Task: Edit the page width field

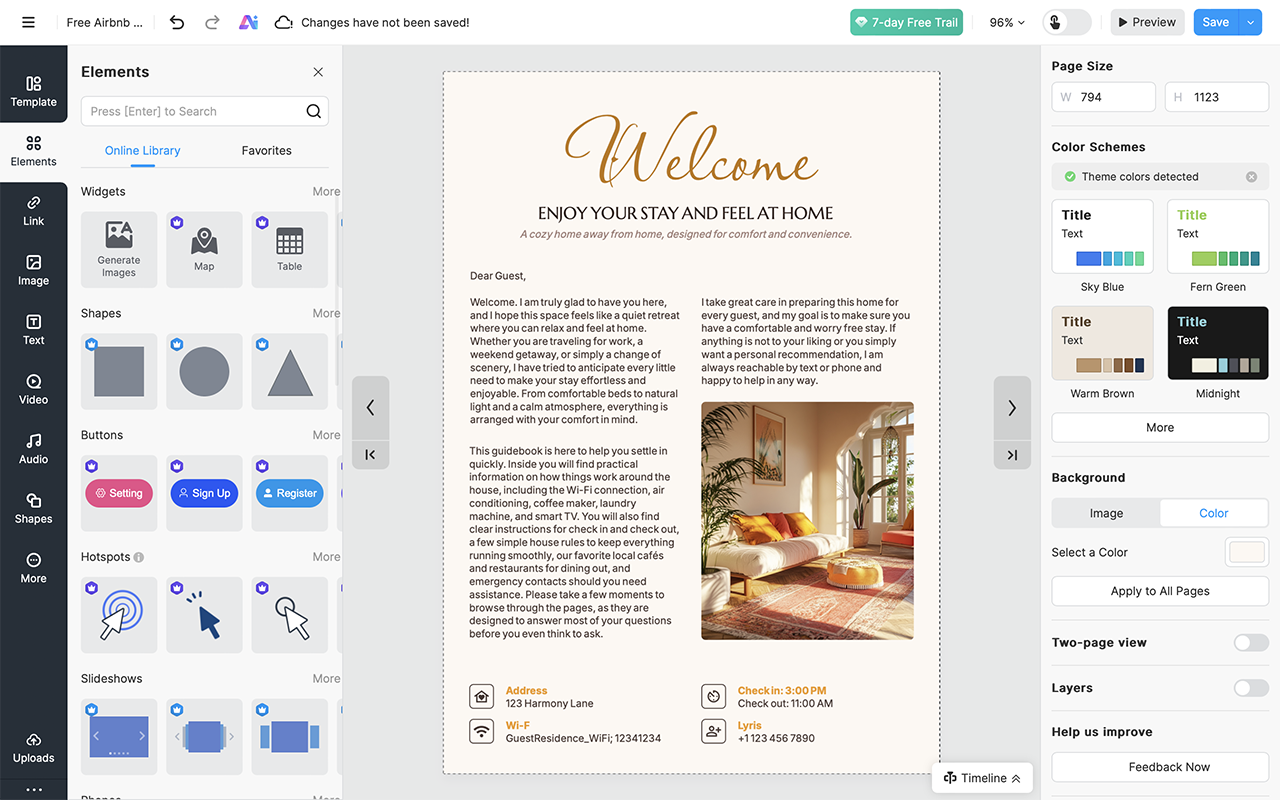Action: 1104,97
